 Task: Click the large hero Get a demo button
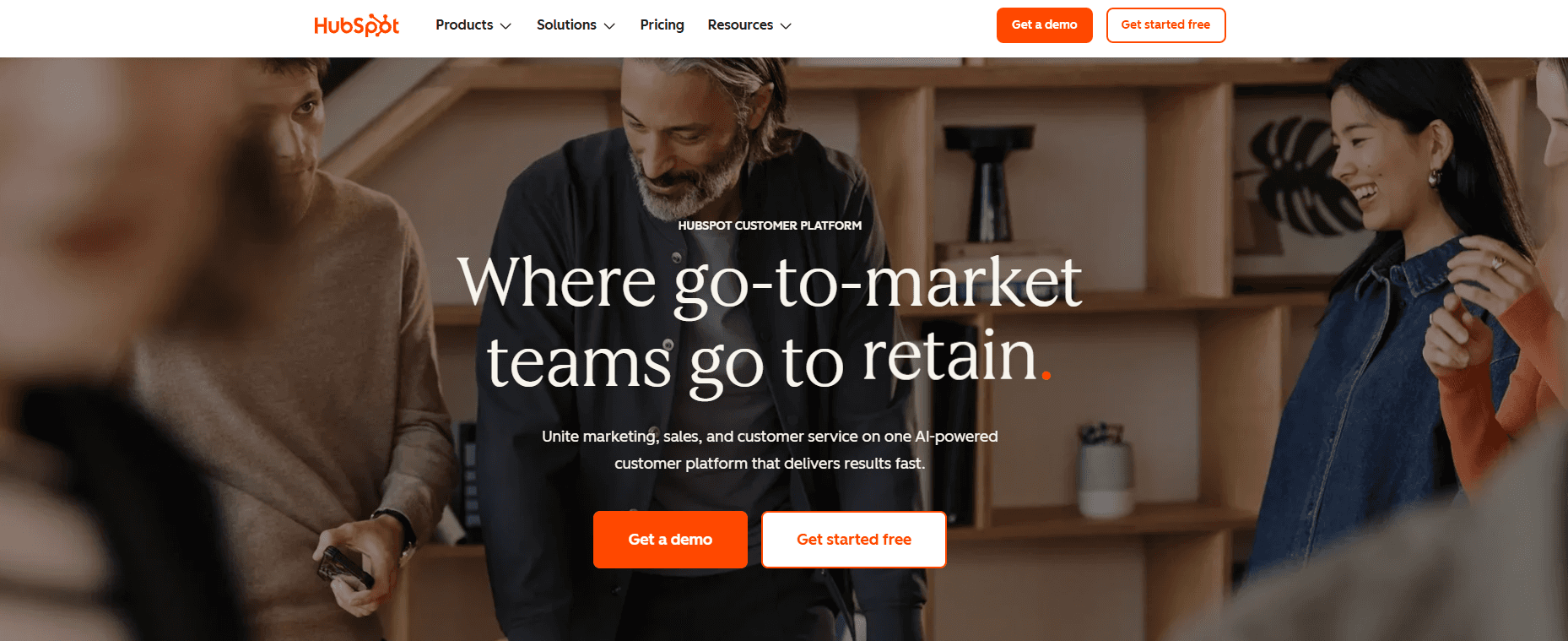[670, 540]
